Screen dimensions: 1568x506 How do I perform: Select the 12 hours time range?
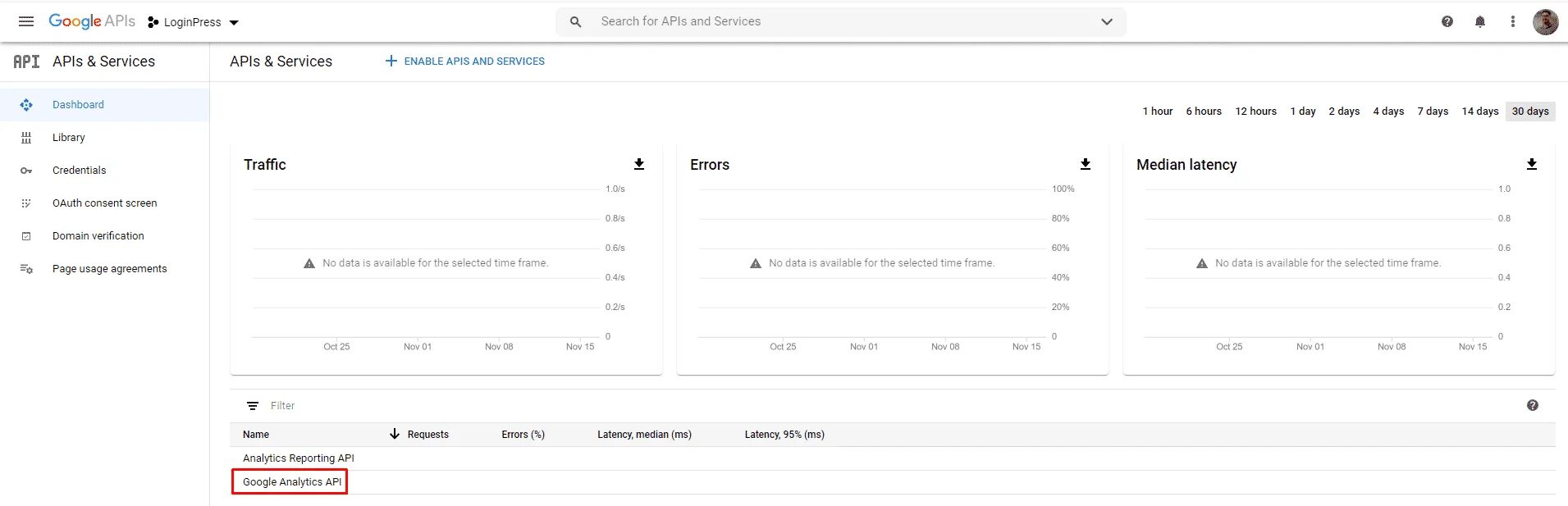(x=1256, y=111)
